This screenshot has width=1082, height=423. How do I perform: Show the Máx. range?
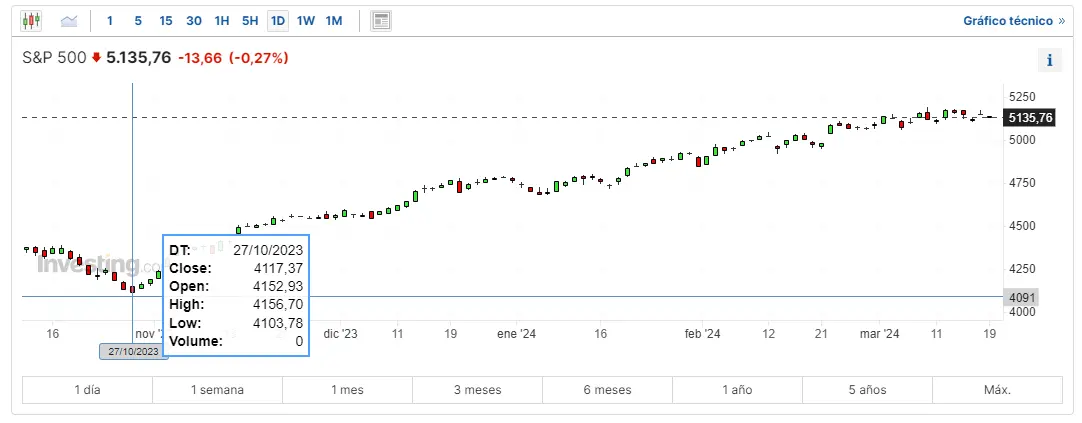pyautogui.click(x=997, y=390)
